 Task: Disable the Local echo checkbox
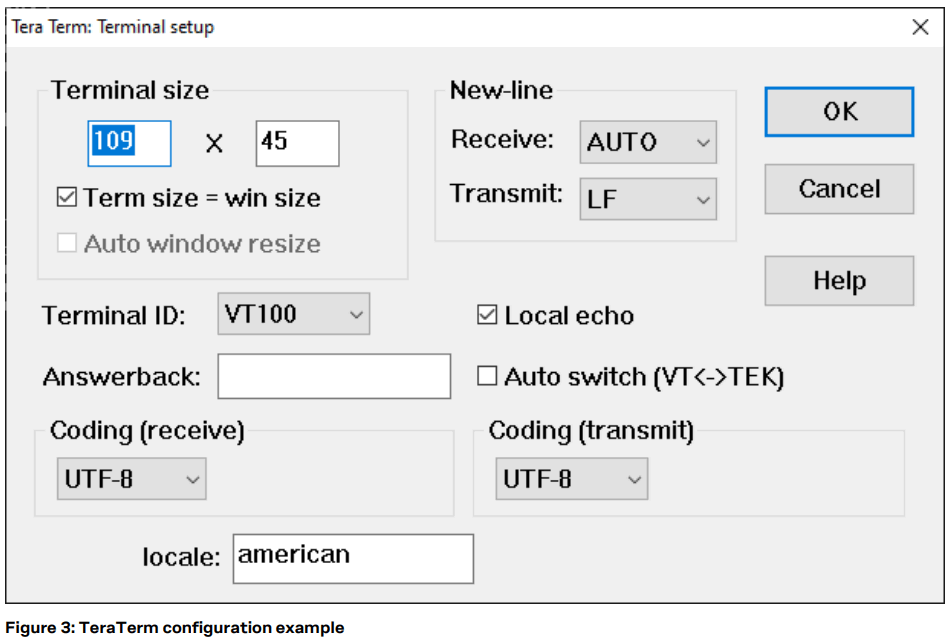pyautogui.click(x=488, y=316)
